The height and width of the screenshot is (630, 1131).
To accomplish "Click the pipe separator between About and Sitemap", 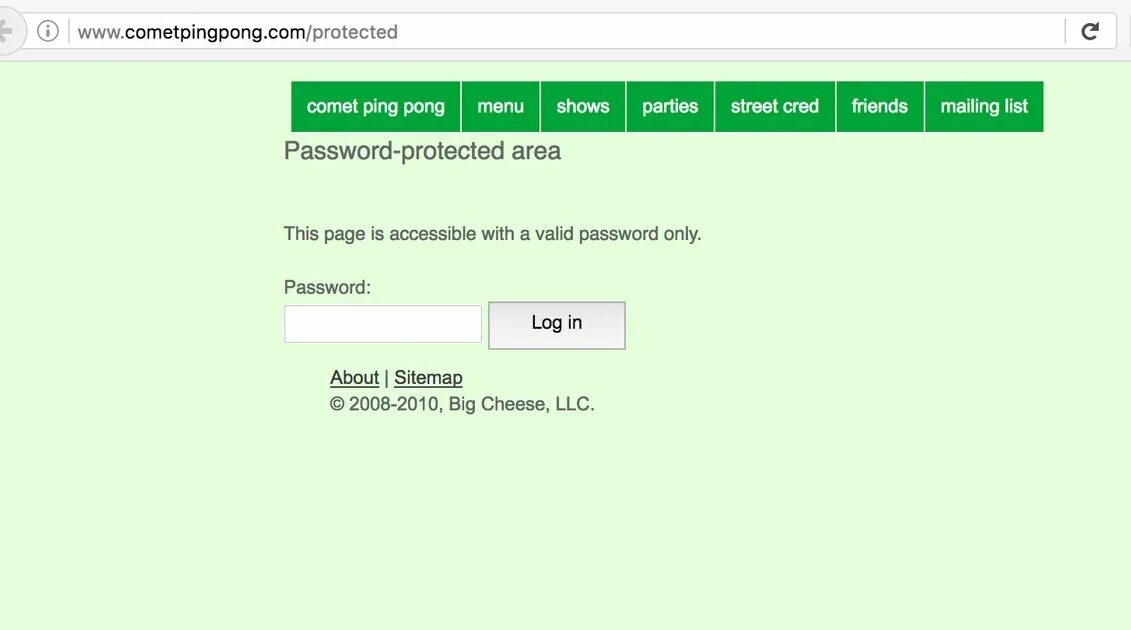I will click(x=387, y=377).
